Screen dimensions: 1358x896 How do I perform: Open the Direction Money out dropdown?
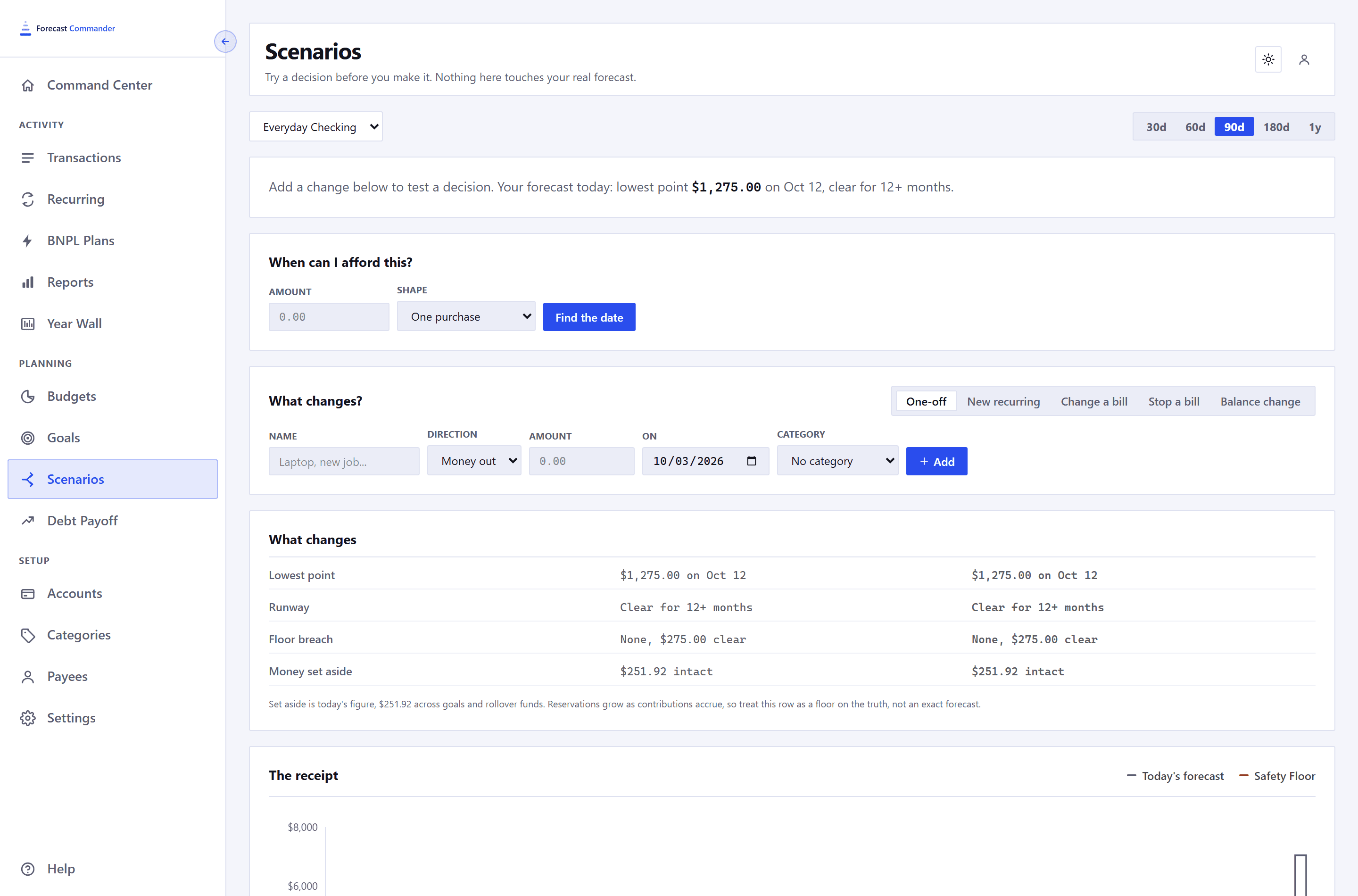473,461
